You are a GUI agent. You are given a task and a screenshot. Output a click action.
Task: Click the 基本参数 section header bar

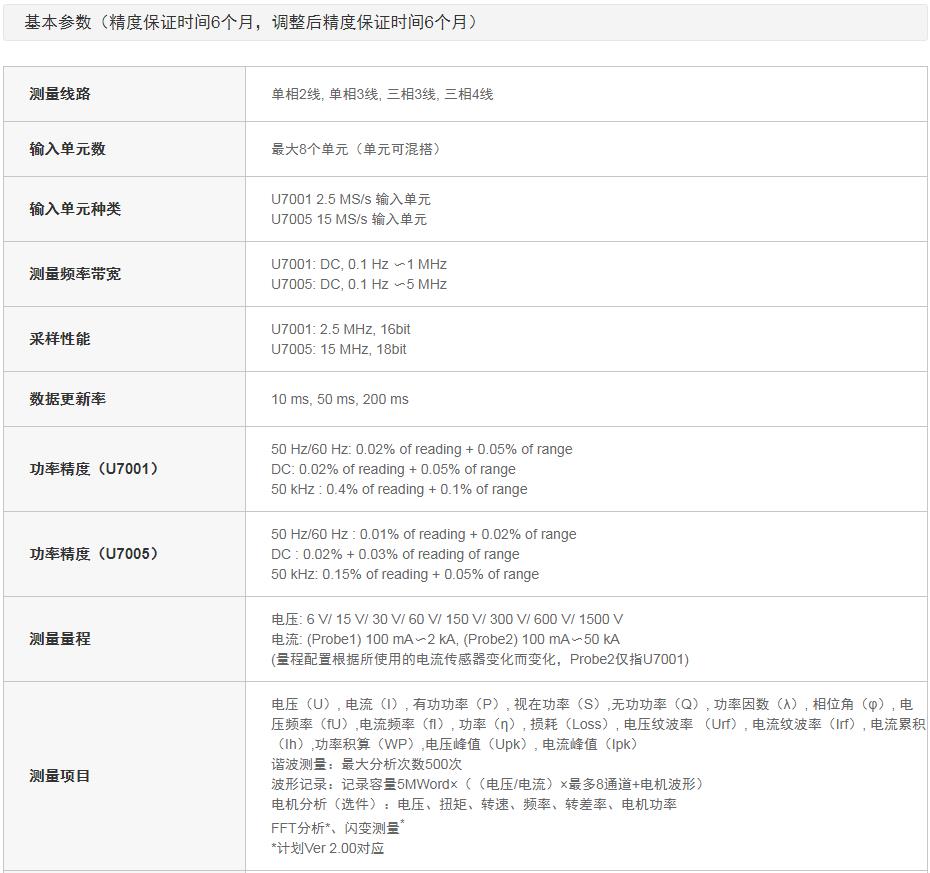464,22
